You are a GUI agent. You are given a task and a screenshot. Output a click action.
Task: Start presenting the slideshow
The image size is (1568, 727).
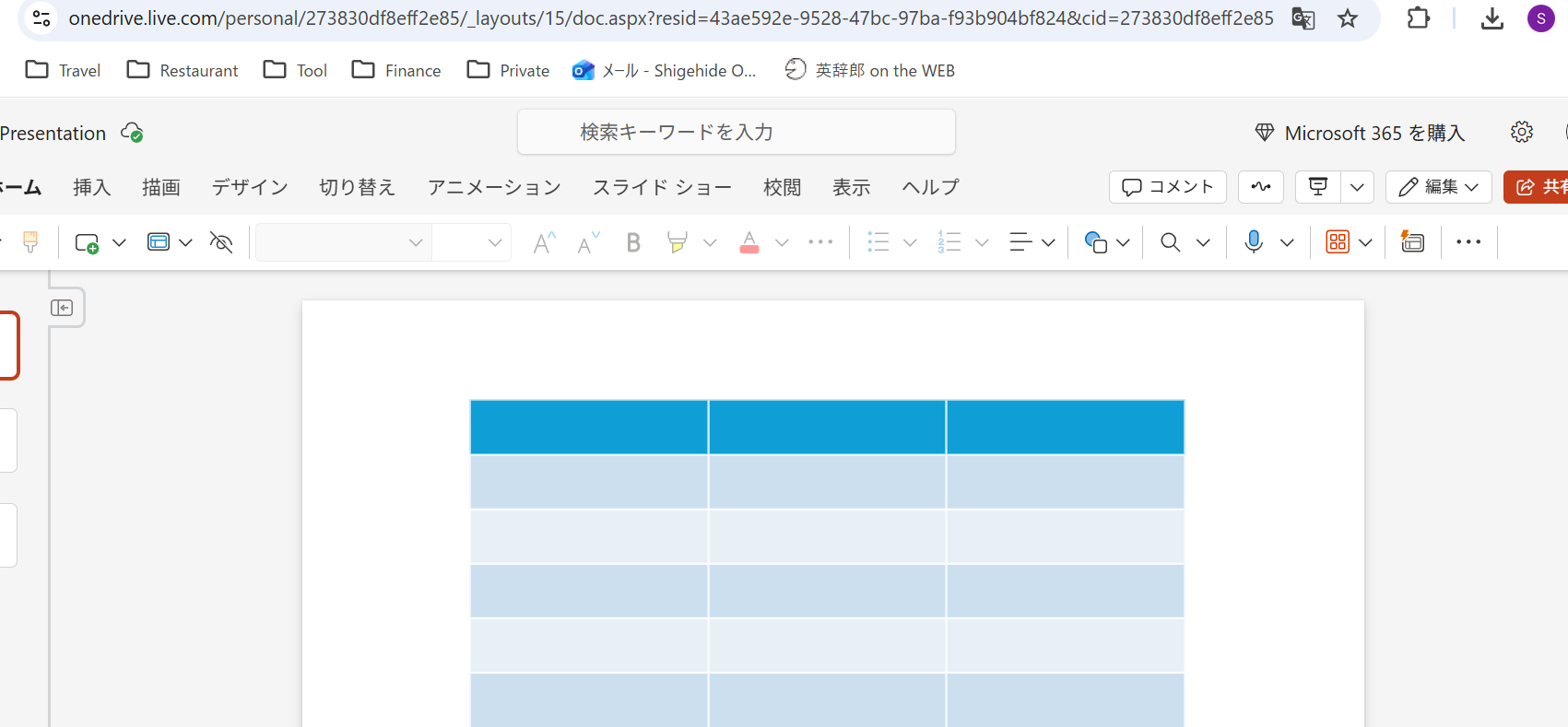[1318, 187]
